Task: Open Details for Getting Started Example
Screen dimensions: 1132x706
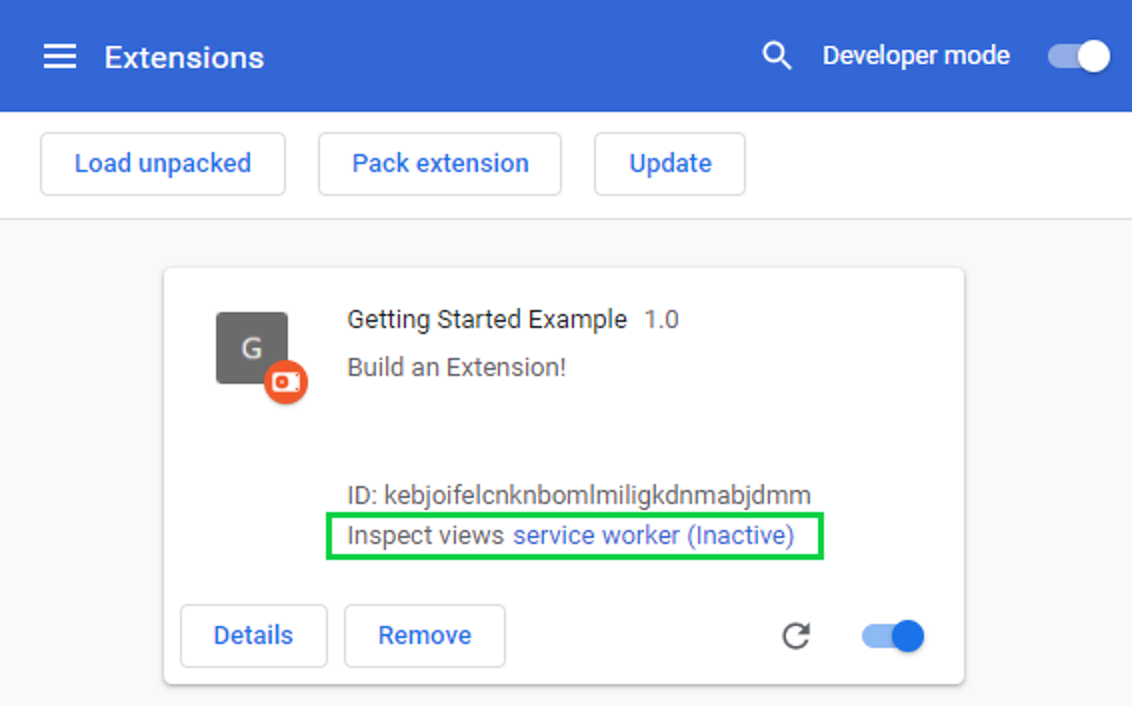Action: 253,636
